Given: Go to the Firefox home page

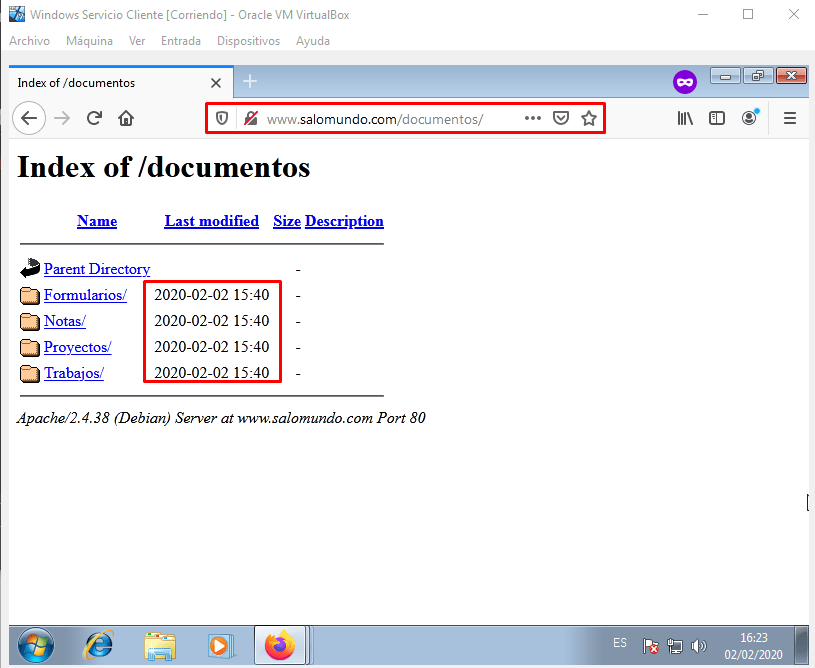Looking at the screenshot, I should click(x=126, y=118).
